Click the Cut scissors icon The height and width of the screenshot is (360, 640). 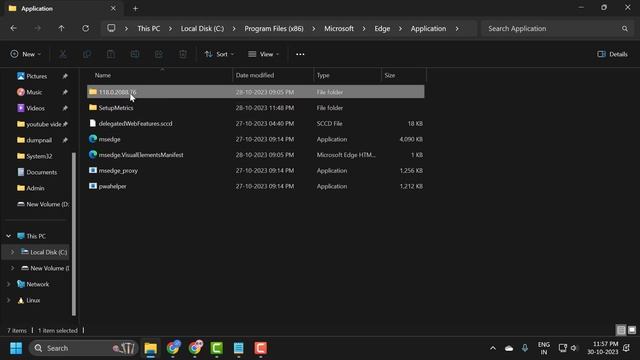click(63, 54)
